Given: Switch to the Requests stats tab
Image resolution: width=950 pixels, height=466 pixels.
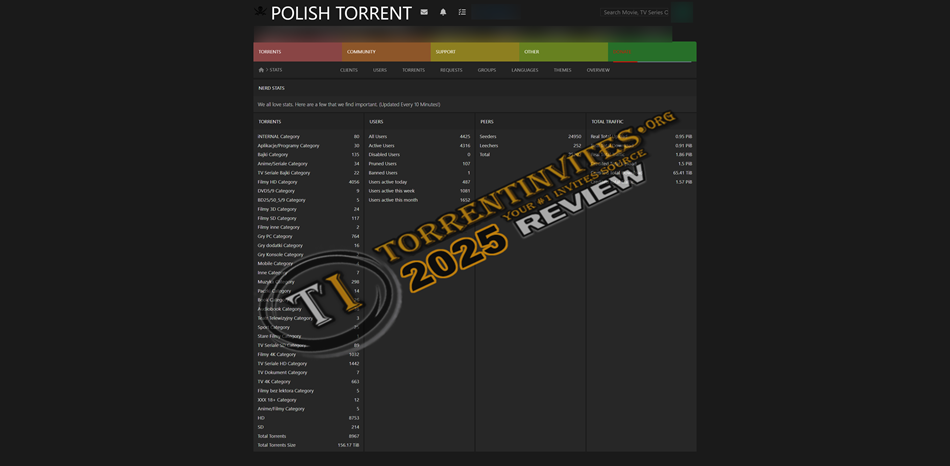Looking at the screenshot, I should pos(451,70).
